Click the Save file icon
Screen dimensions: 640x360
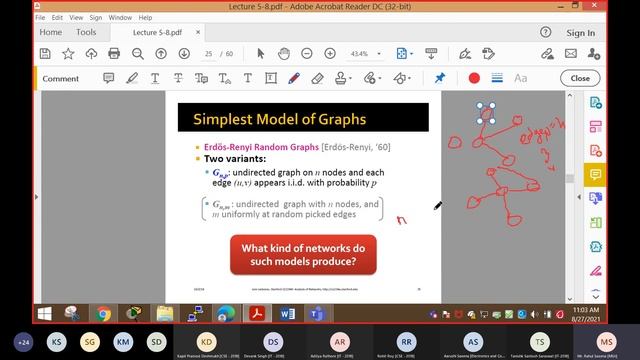coord(45,53)
